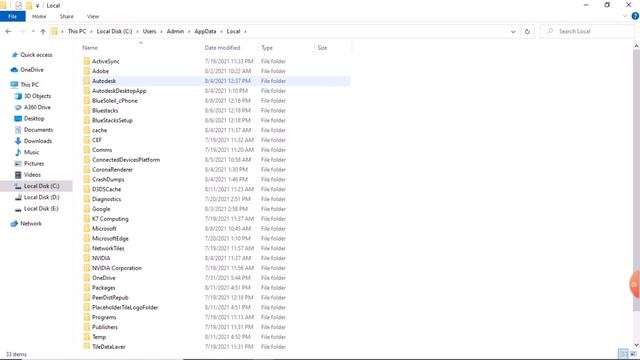Select the Packages folder name
This screenshot has height=360, width=640.
coord(104,288)
